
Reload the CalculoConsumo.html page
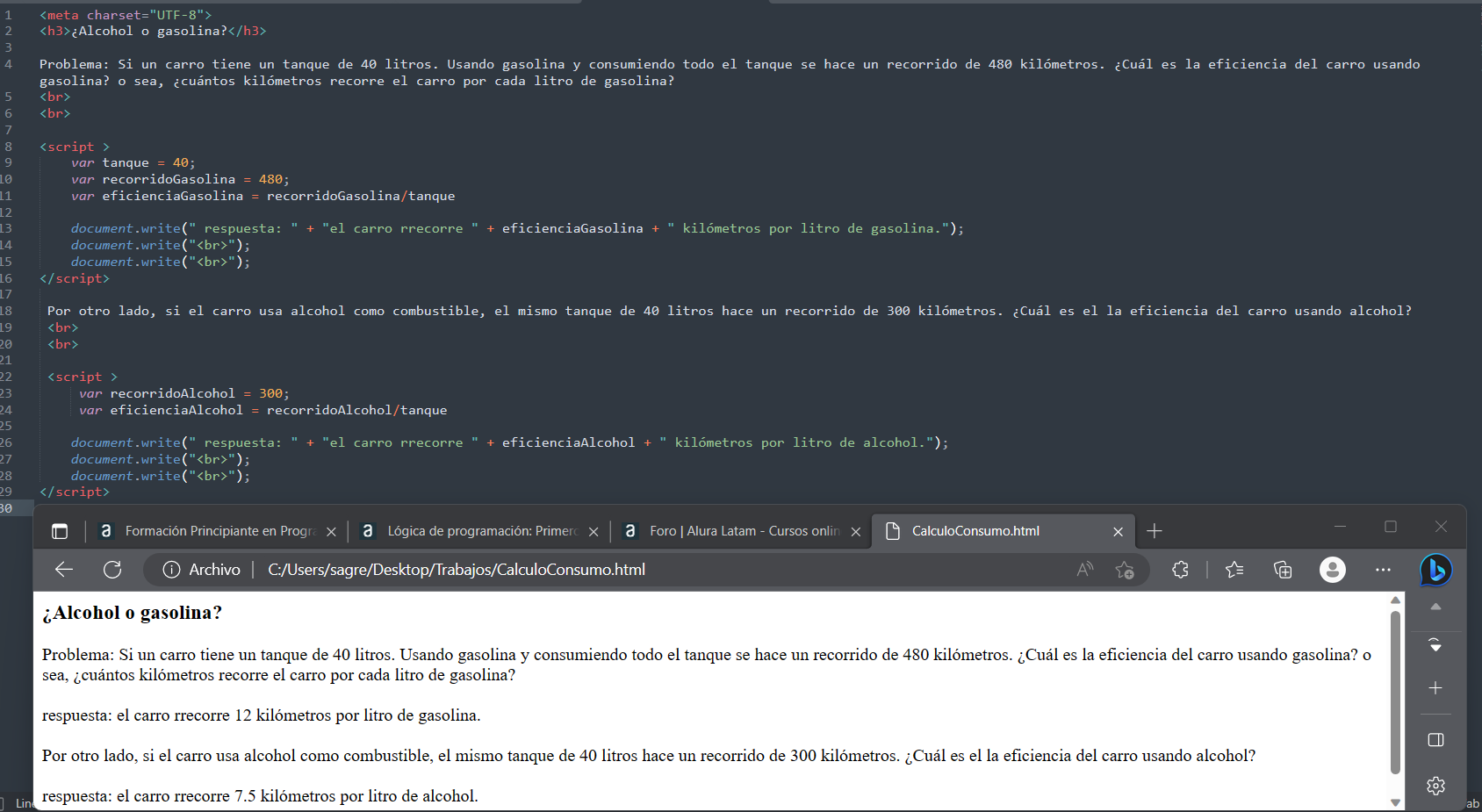pos(112,570)
